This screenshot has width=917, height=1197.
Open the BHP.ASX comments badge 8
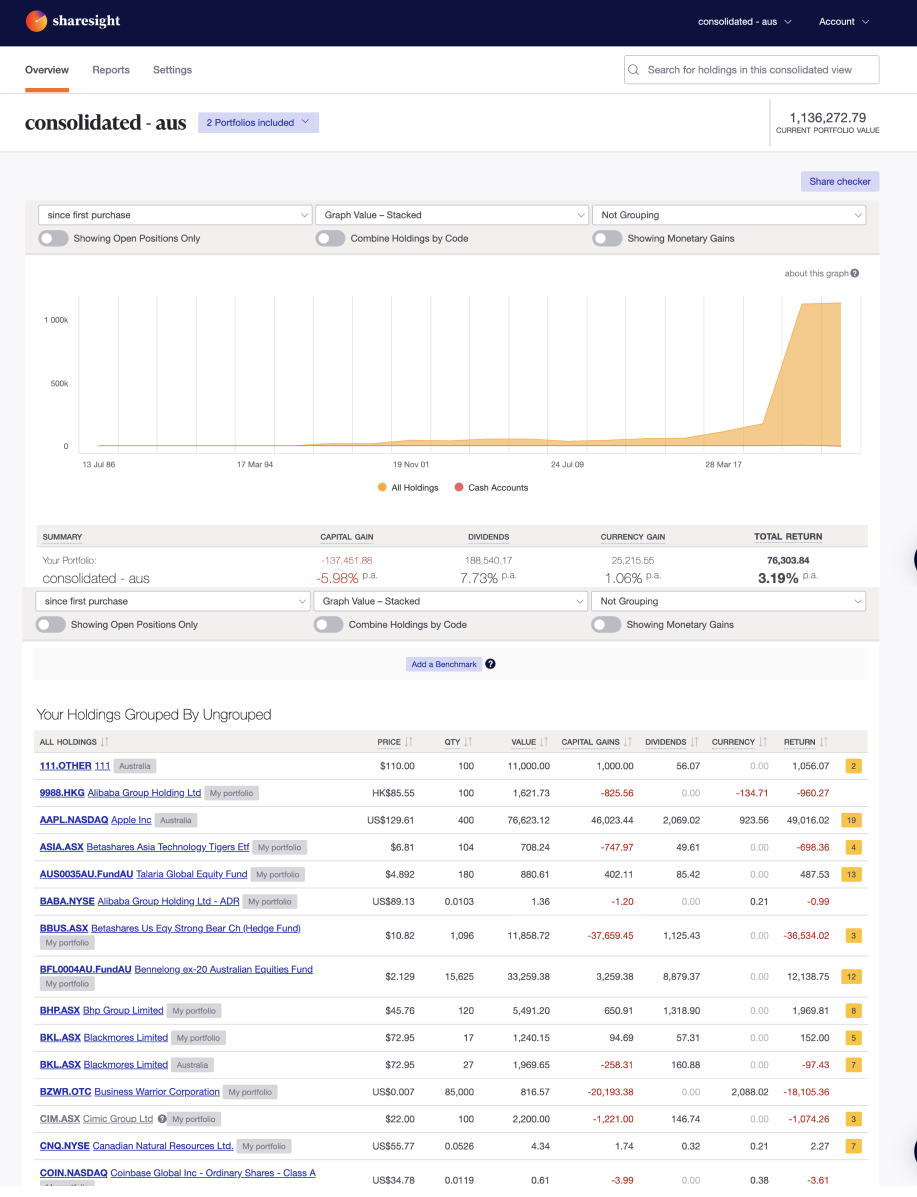(x=854, y=1011)
